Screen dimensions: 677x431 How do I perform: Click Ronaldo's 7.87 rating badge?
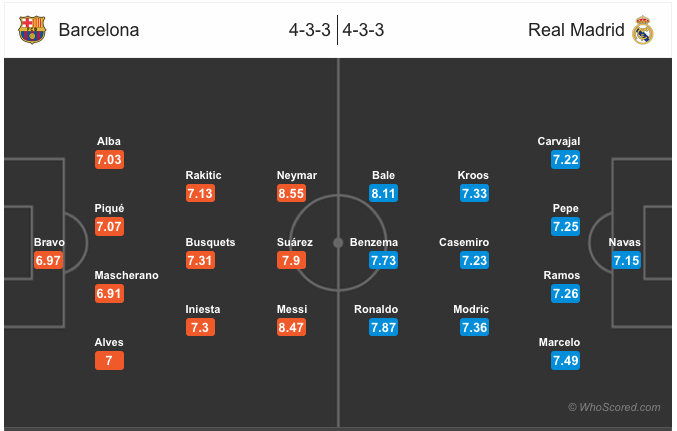click(383, 327)
